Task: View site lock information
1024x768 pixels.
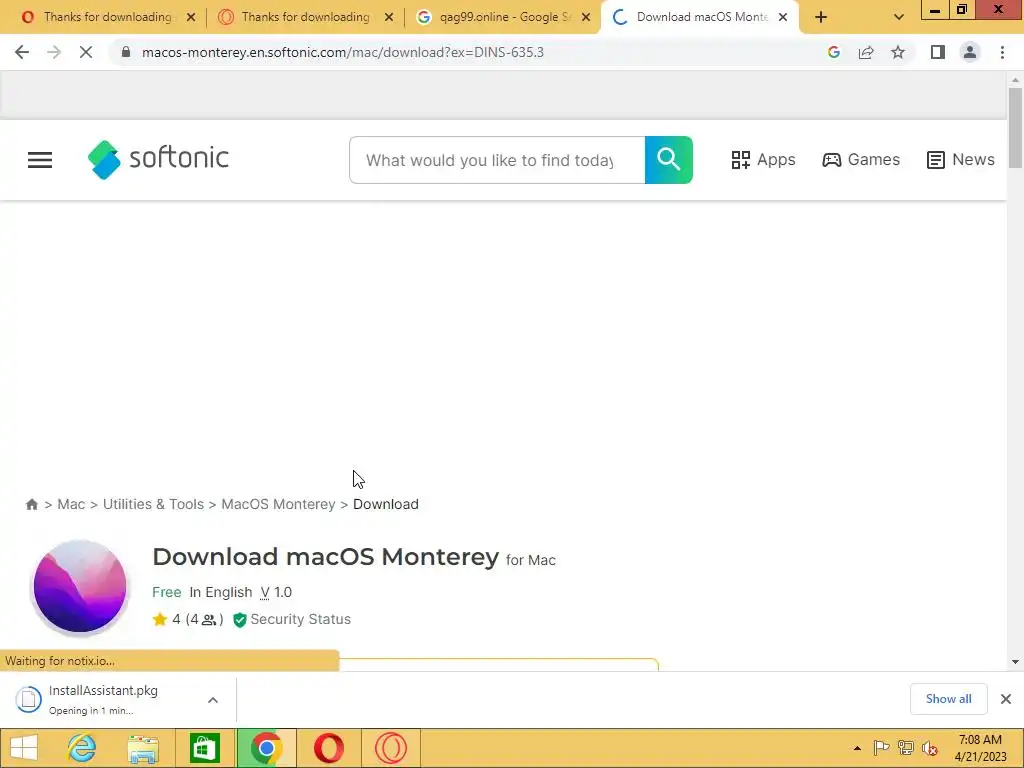Action: pos(126,52)
